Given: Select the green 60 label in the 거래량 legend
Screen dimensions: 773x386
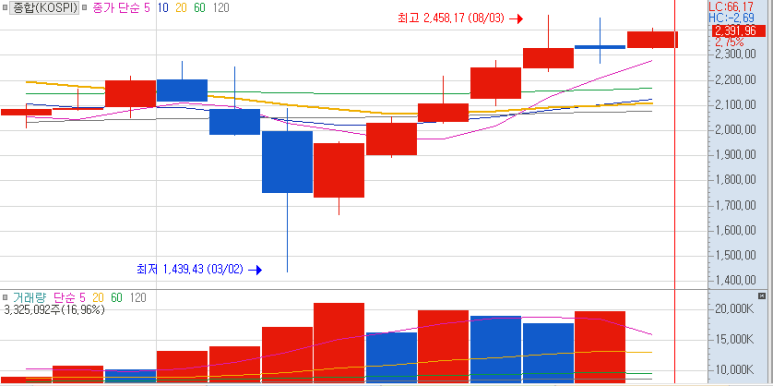Looking at the screenshot, I should (116, 297).
